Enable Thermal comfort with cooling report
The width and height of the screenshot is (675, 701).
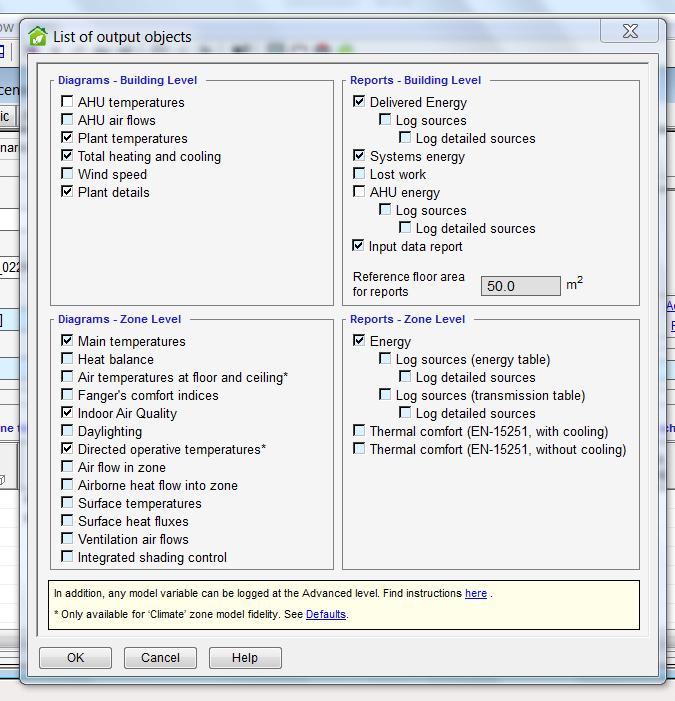[359, 431]
